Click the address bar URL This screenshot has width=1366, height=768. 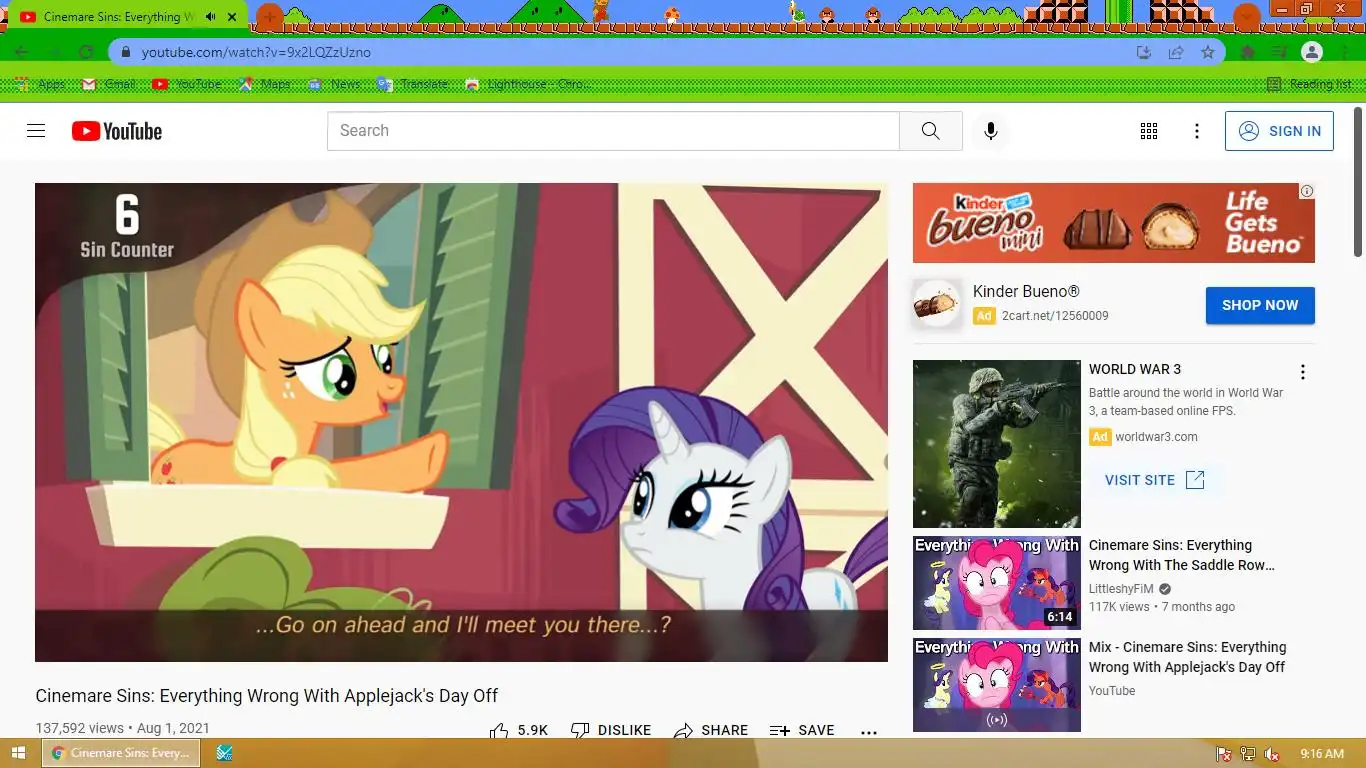tap(256, 52)
